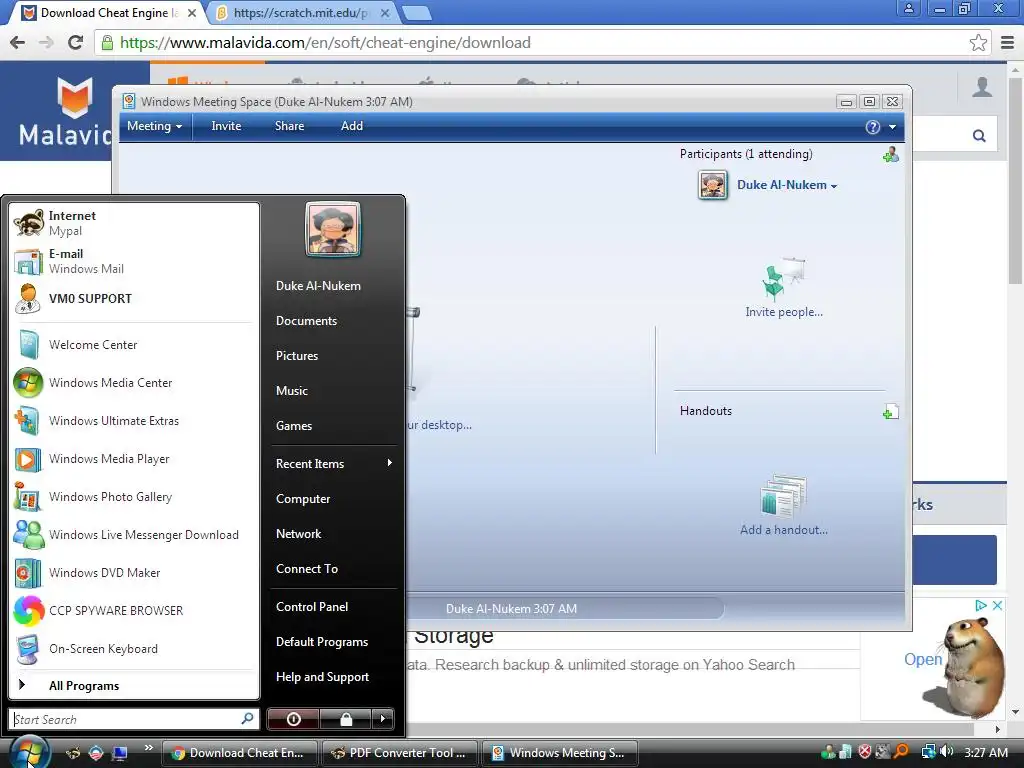This screenshot has width=1024, height=768.
Task: Close the hamster advertisement
Action: [x=997, y=605]
